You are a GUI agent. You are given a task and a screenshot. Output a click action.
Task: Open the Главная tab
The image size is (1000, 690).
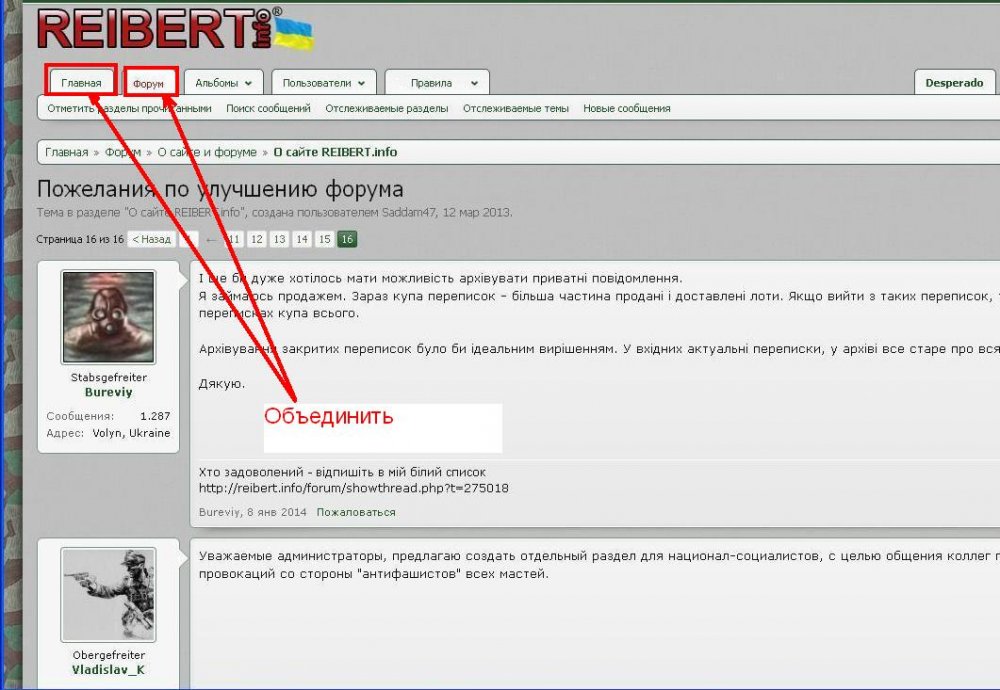[x=81, y=83]
